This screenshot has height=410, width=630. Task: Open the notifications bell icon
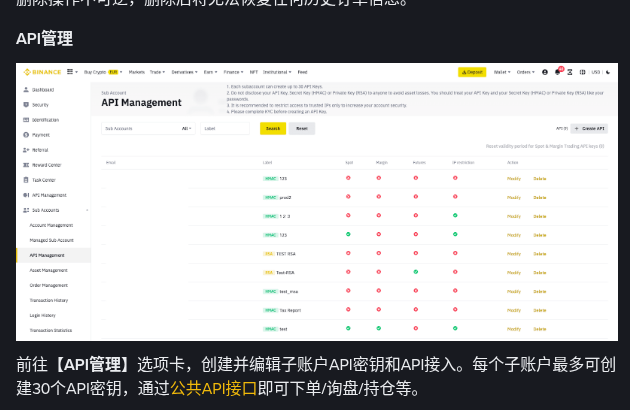tap(558, 72)
